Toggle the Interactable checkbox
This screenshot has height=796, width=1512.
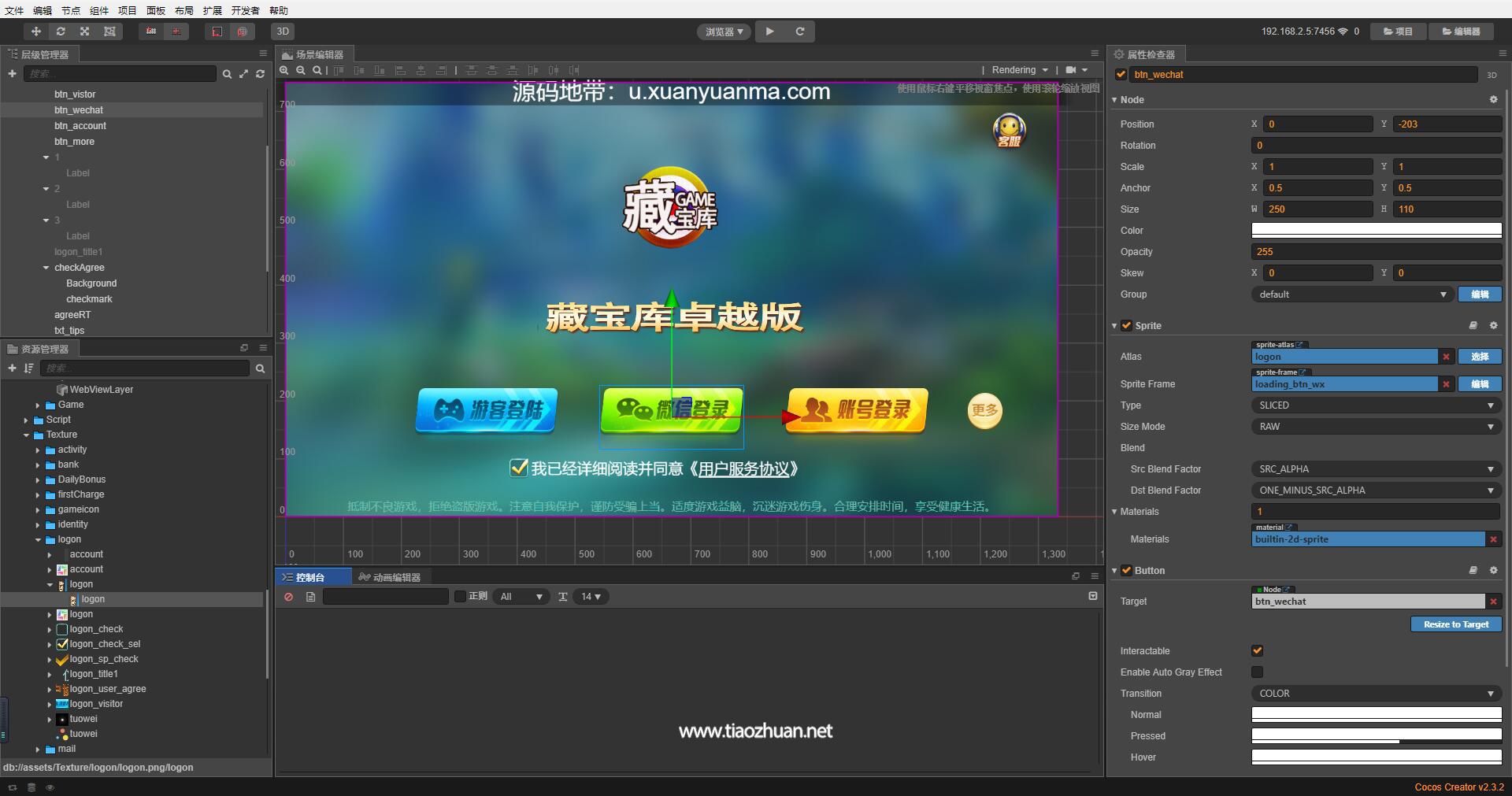point(1257,650)
